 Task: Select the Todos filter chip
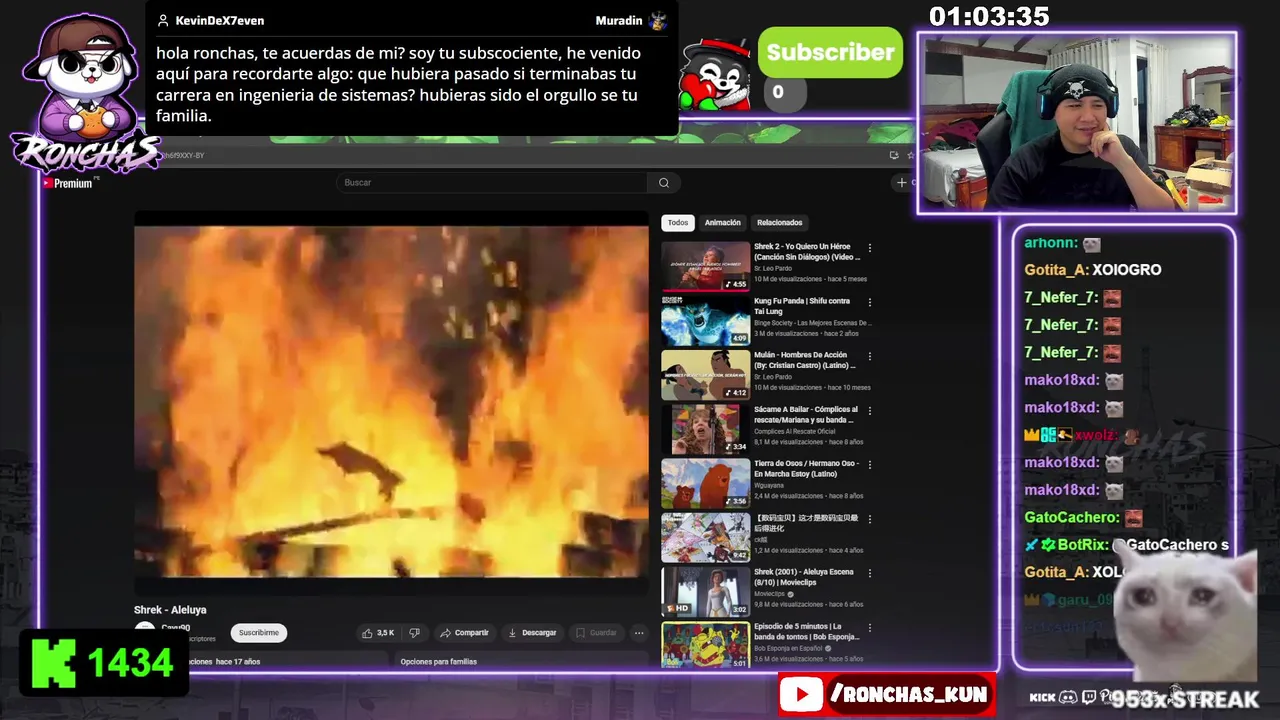[x=678, y=223]
